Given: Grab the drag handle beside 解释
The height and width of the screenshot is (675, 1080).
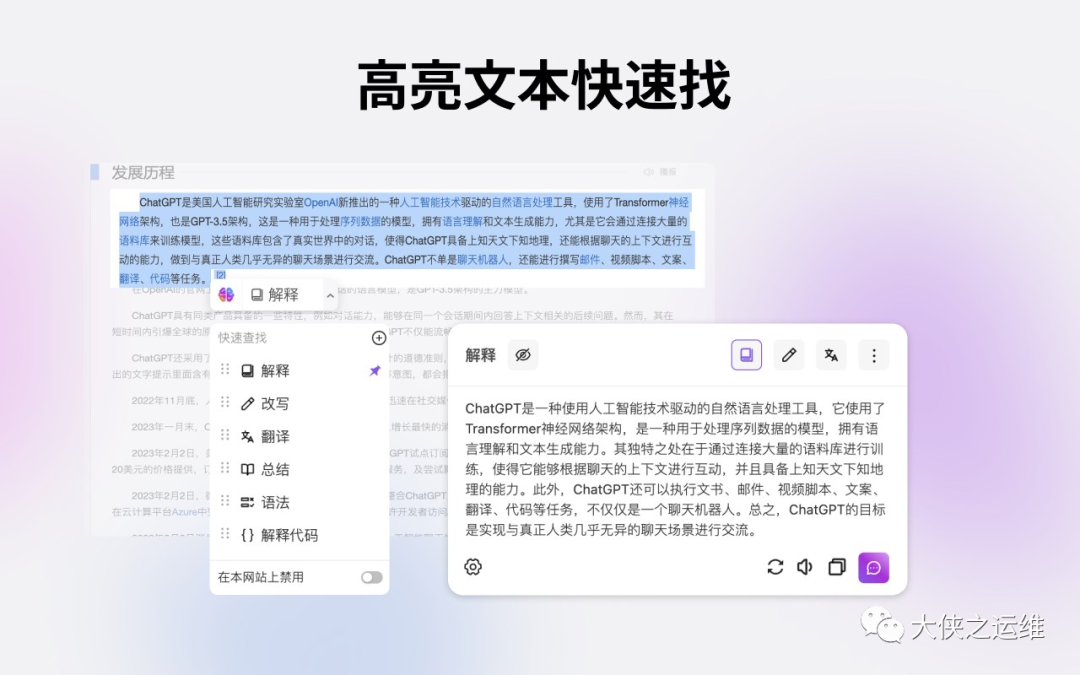Looking at the screenshot, I should pos(225,370).
